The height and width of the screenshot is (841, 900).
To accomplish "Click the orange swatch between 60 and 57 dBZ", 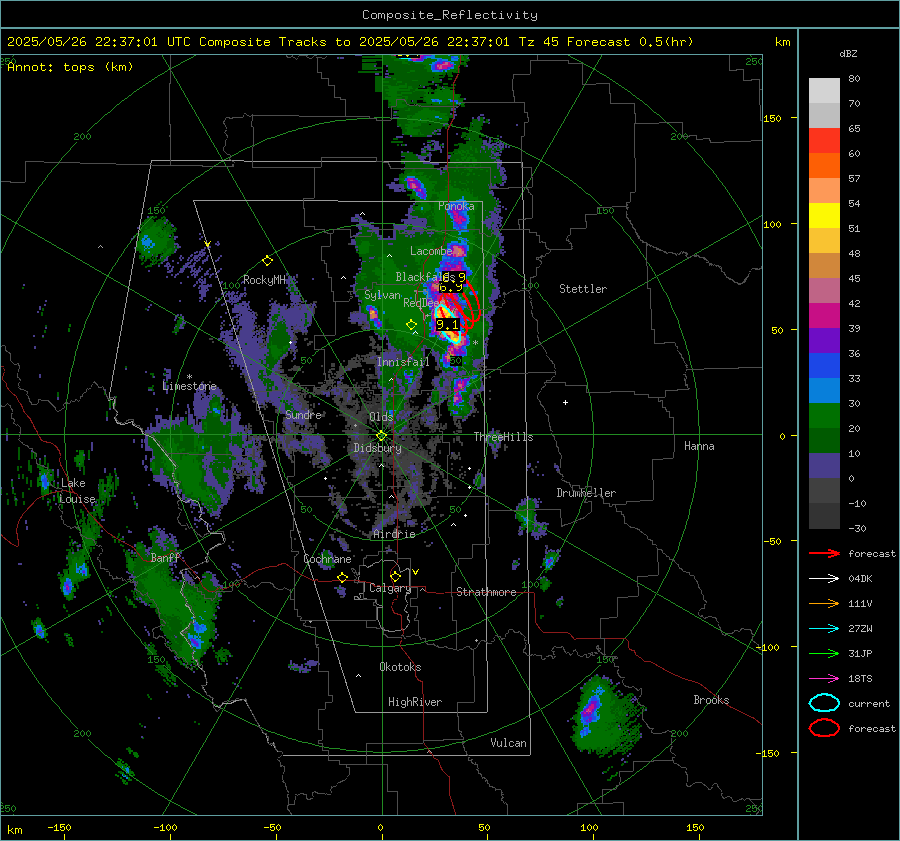I will 824,166.
